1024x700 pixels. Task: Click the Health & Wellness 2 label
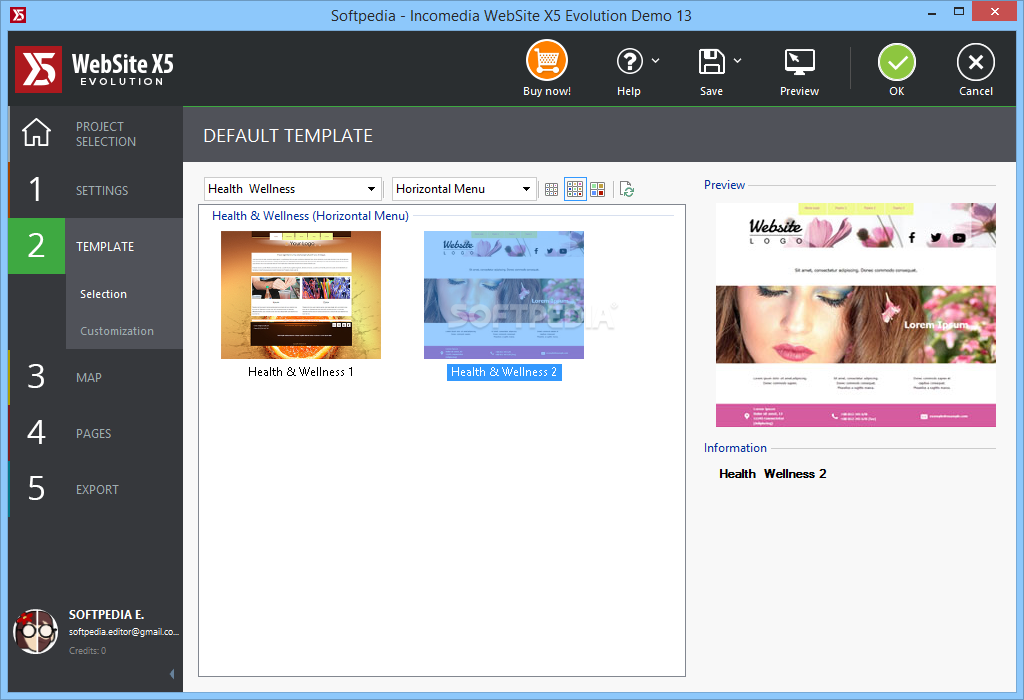point(504,372)
